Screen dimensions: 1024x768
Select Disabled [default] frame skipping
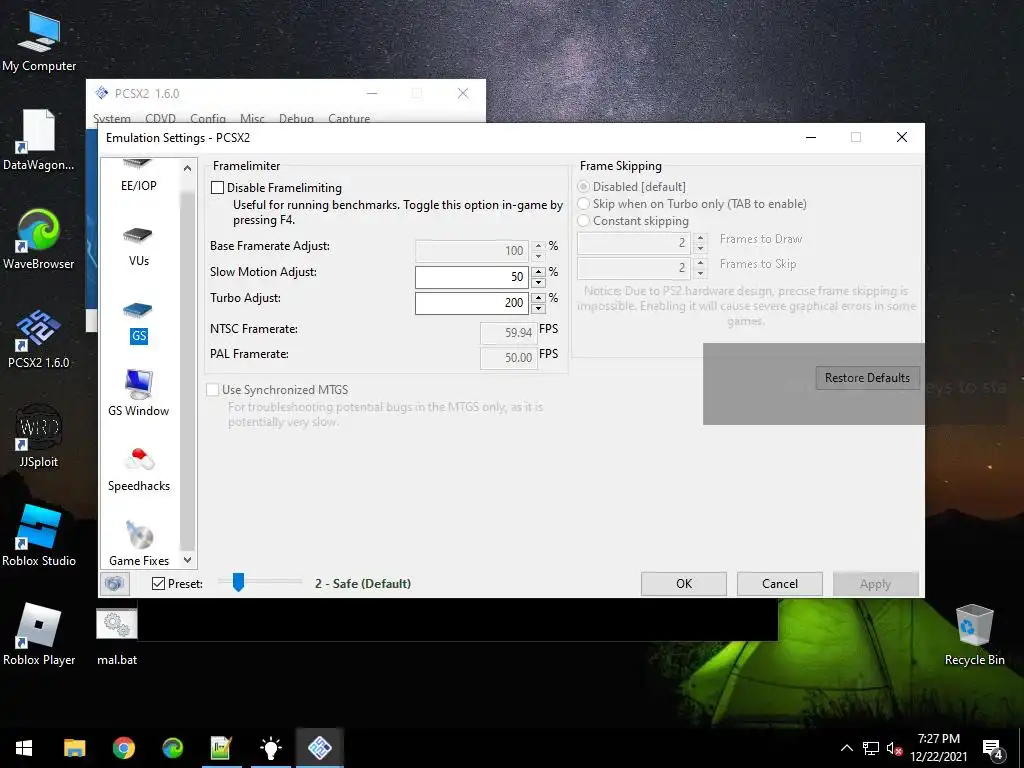coord(583,187)
